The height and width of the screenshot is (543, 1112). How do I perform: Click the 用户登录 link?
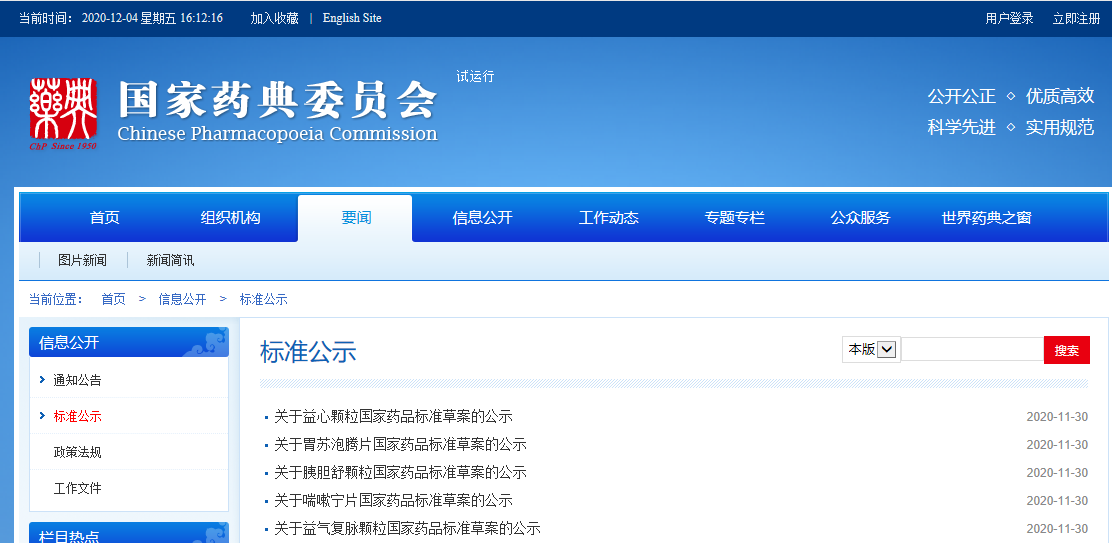click(1009, 18)
